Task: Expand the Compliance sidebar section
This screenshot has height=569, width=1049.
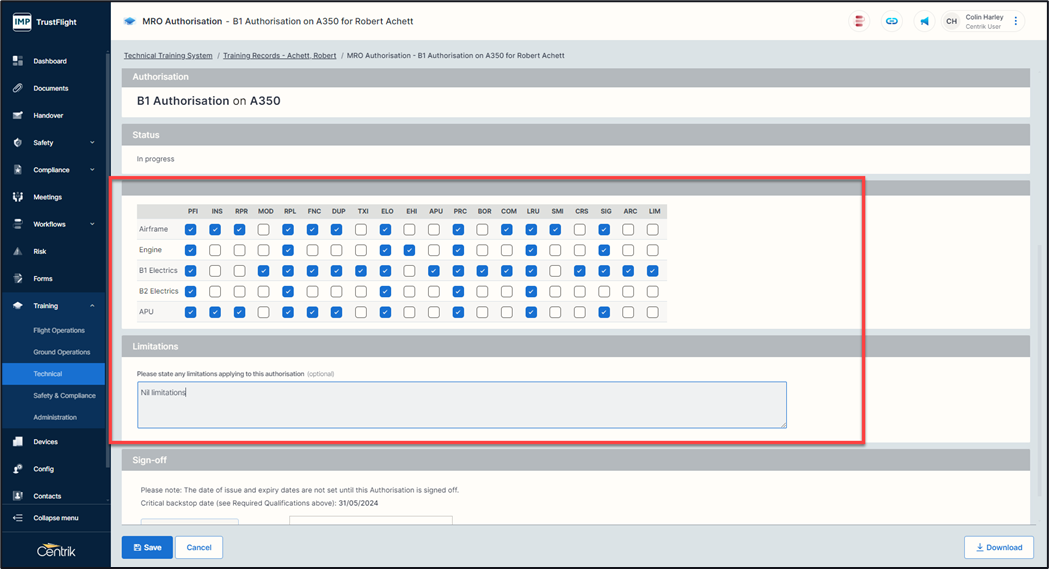Action: (92, 170)
